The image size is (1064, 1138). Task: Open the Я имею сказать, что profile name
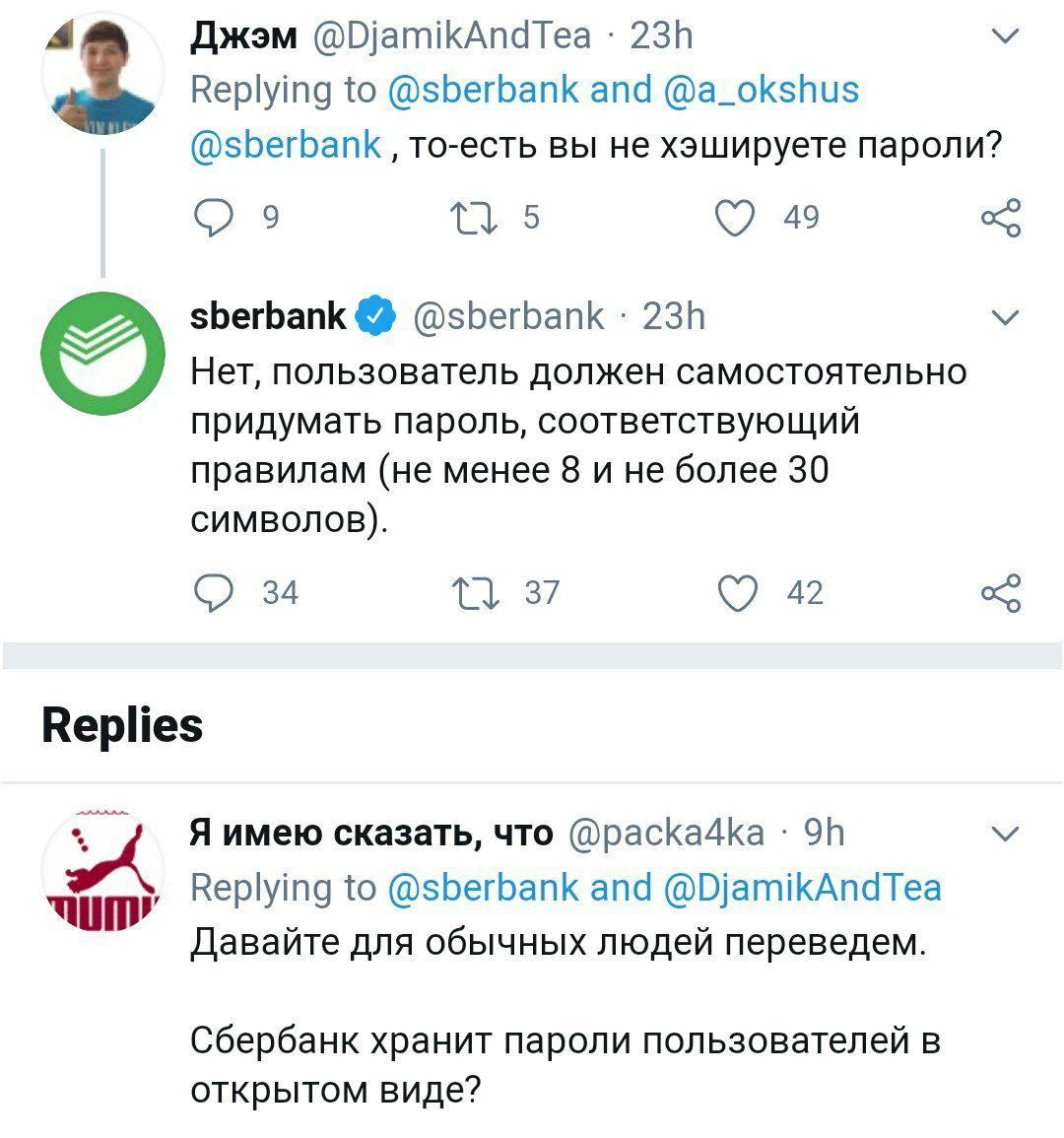click(370, 834)
